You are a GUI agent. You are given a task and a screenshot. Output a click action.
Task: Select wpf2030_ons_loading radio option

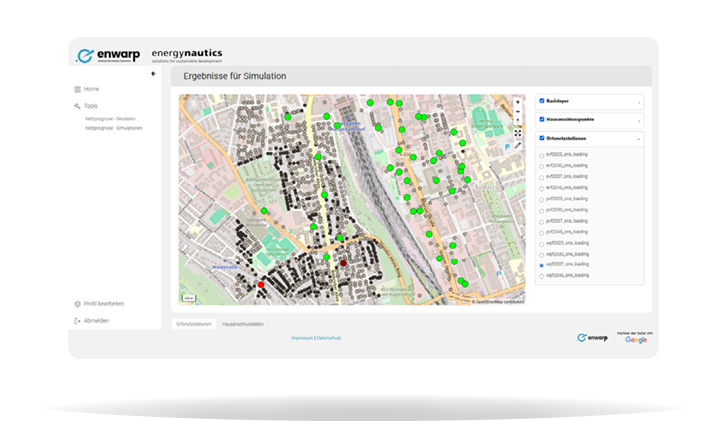click(542, 255)
